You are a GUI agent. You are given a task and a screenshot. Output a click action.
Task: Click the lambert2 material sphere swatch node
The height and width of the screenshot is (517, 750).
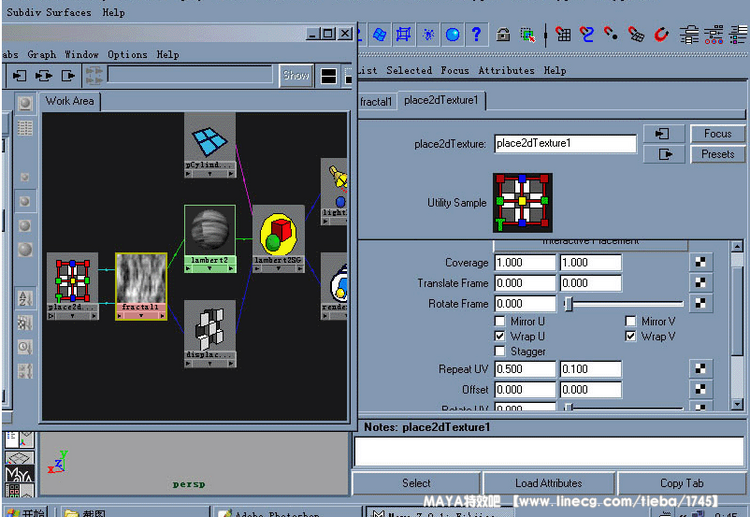coord(210,231)
